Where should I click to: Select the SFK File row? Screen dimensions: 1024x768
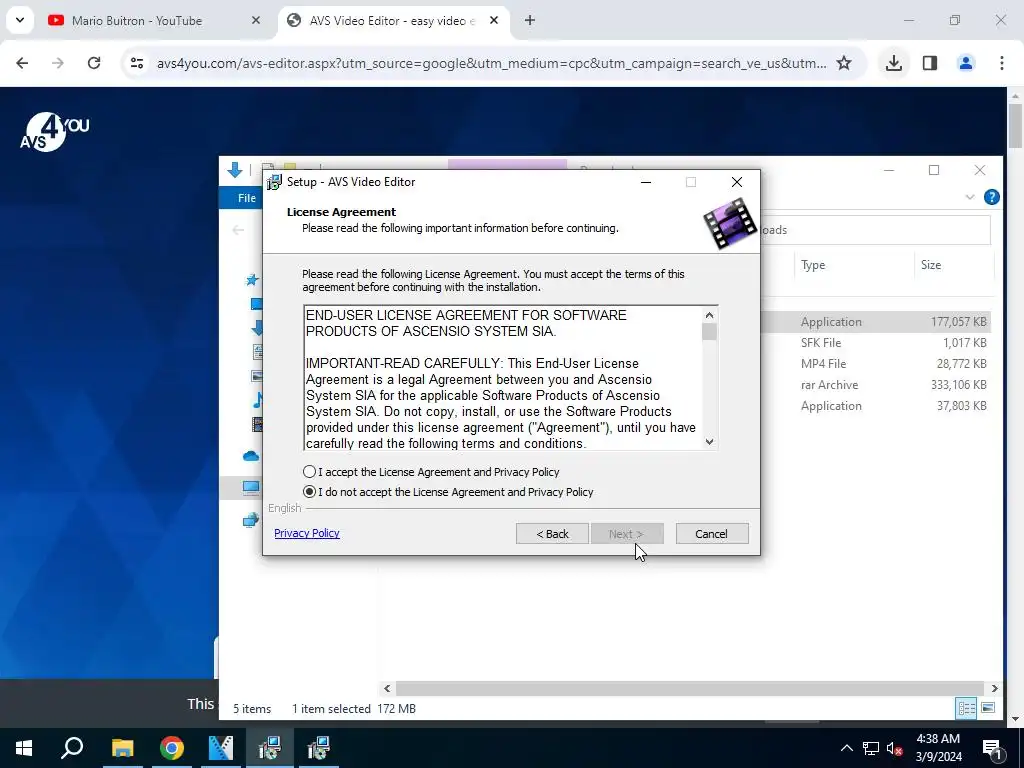(x=875, y=342)
